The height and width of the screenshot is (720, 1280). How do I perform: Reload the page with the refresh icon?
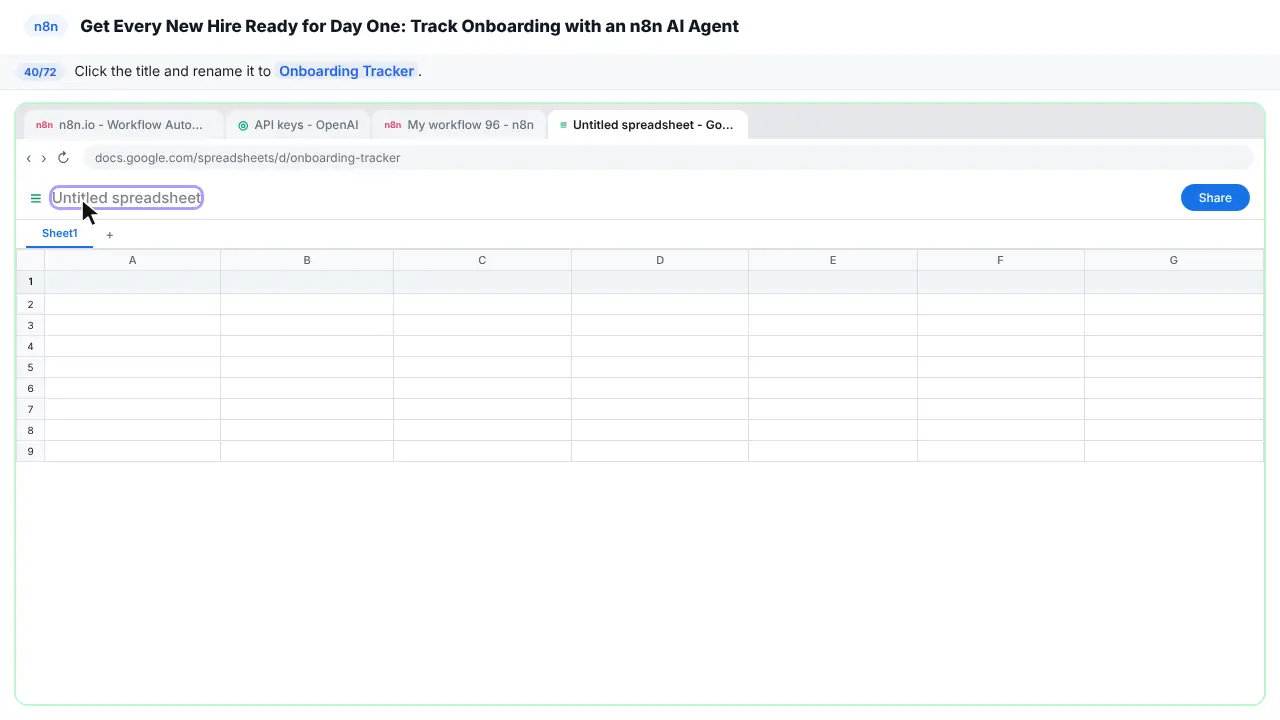pos(63,158)
